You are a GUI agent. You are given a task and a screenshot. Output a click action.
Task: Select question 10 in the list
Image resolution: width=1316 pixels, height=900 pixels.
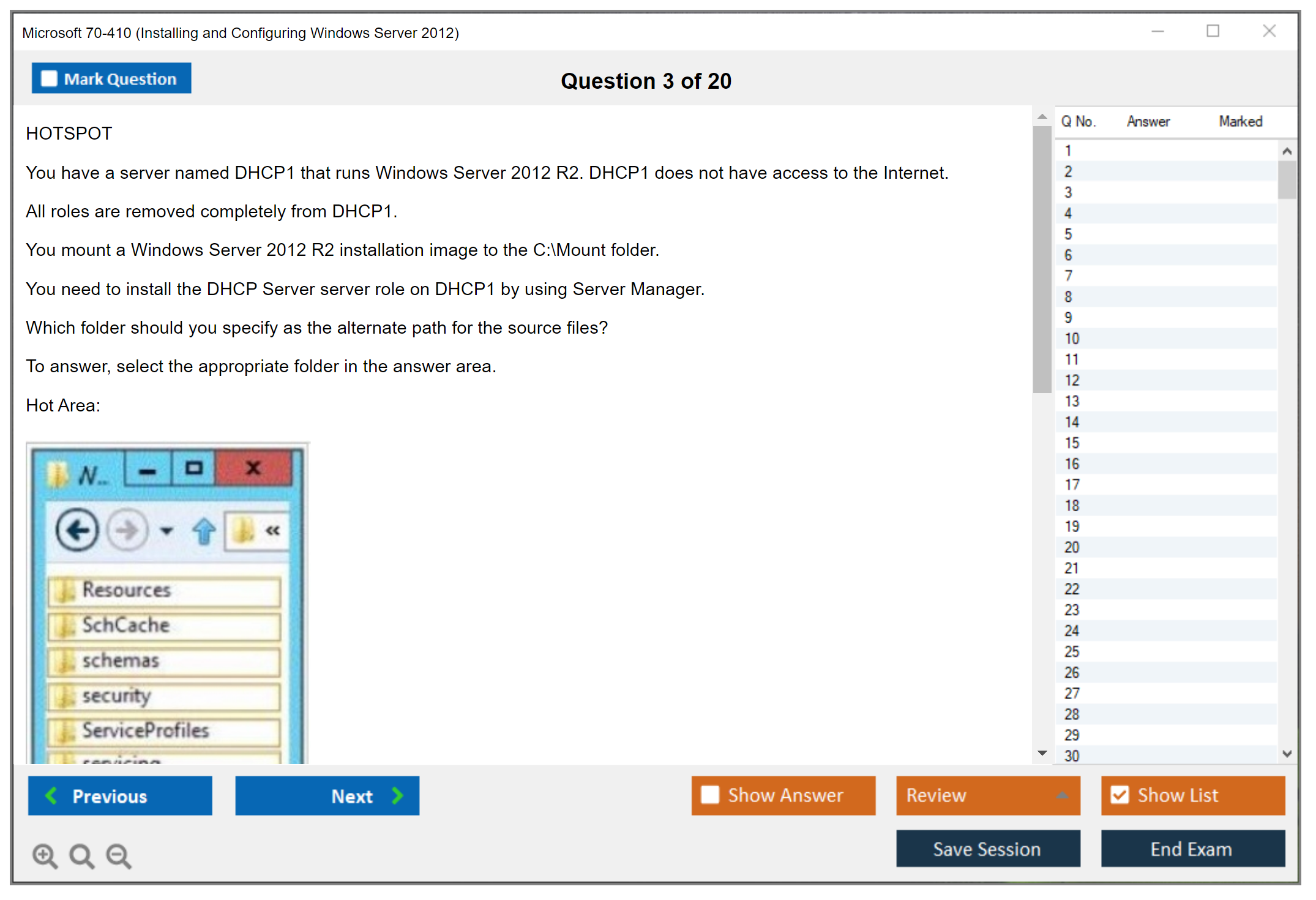1072,339
